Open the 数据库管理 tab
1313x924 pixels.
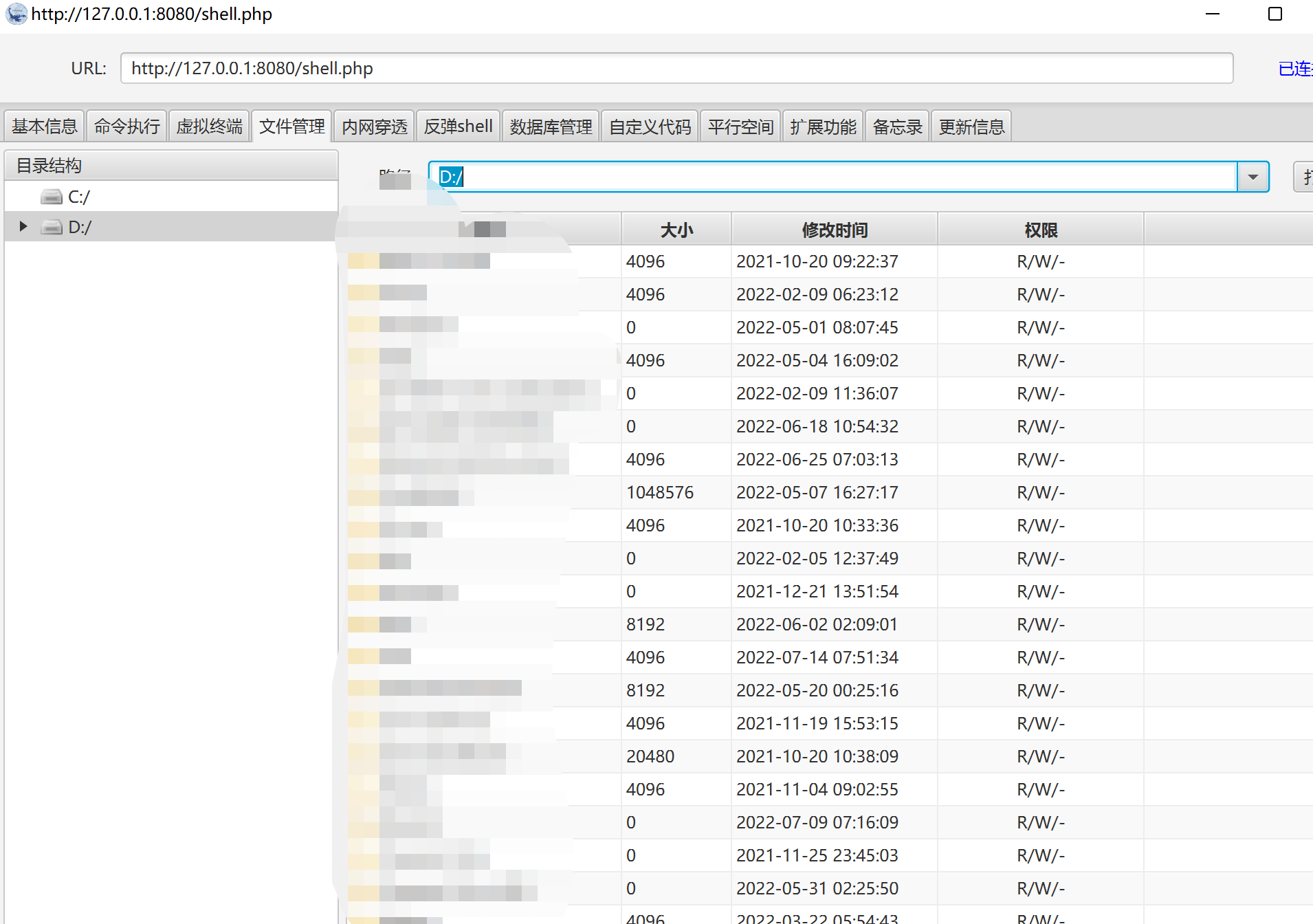(550, 126)
